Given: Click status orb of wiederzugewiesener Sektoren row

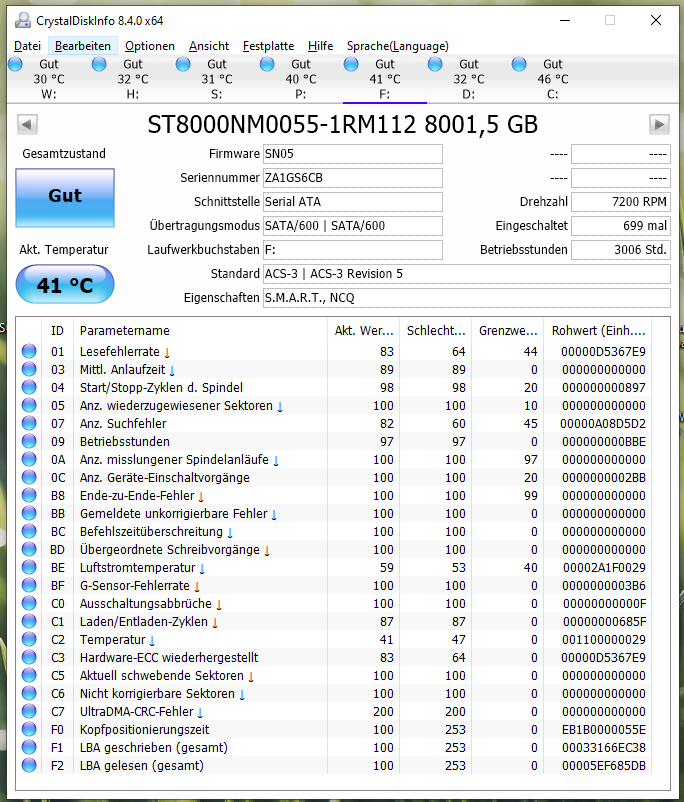Looking at the screenshot, I should click(29, 405).
